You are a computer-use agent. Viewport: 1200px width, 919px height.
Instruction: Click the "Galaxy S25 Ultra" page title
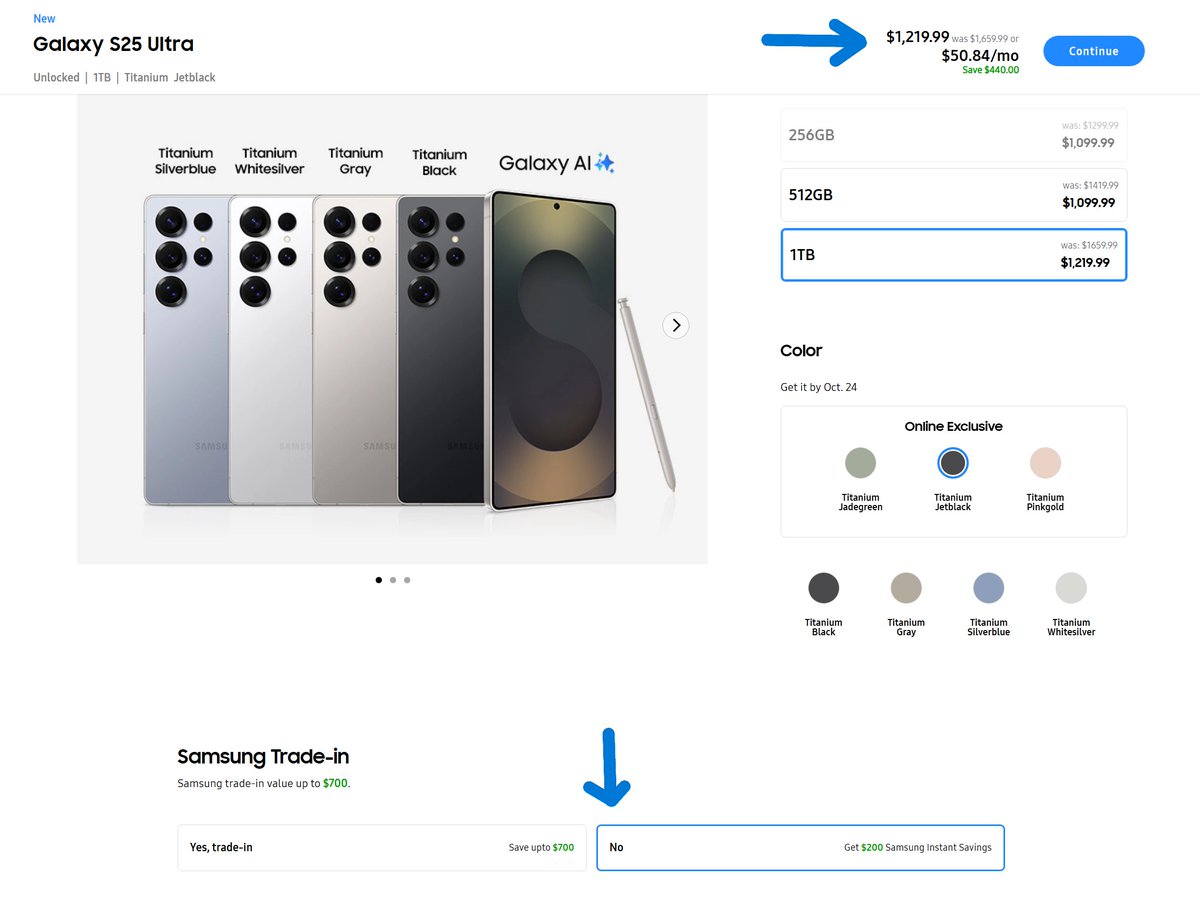[113, 44]
